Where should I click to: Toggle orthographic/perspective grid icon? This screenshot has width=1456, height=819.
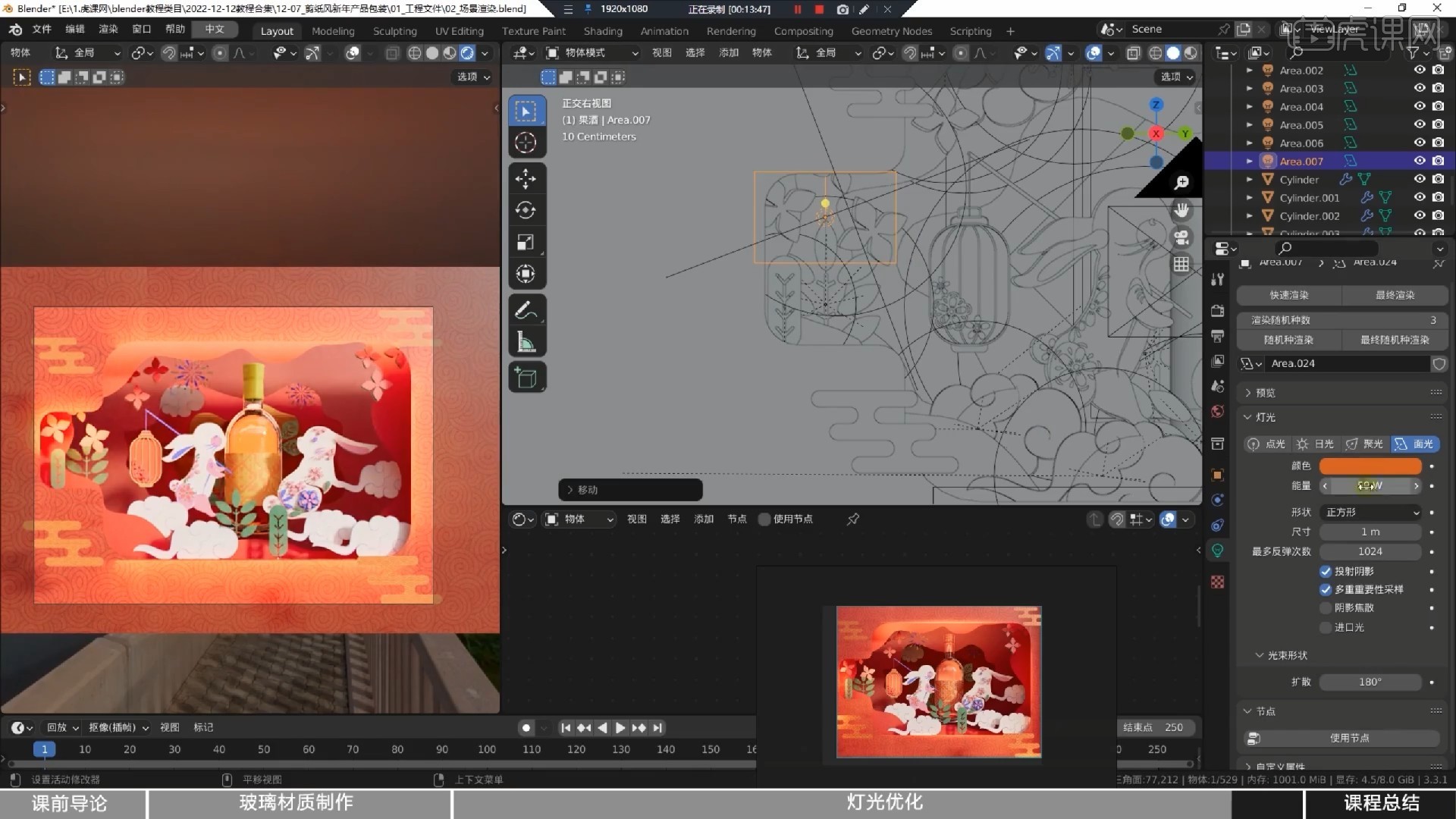point(1181,264)
